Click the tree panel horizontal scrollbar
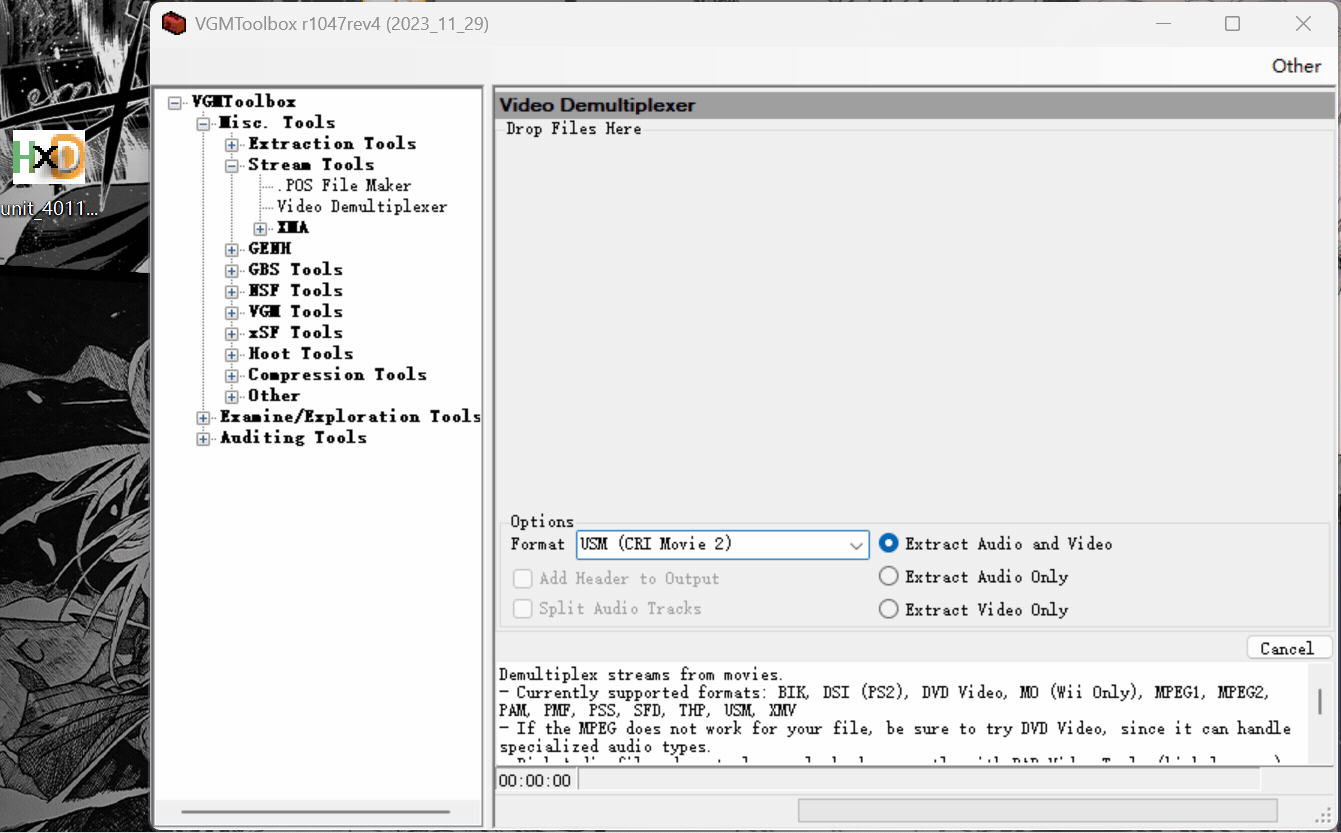The width and height of the screenshot is (1341, 833). click(x=318, y=813)
